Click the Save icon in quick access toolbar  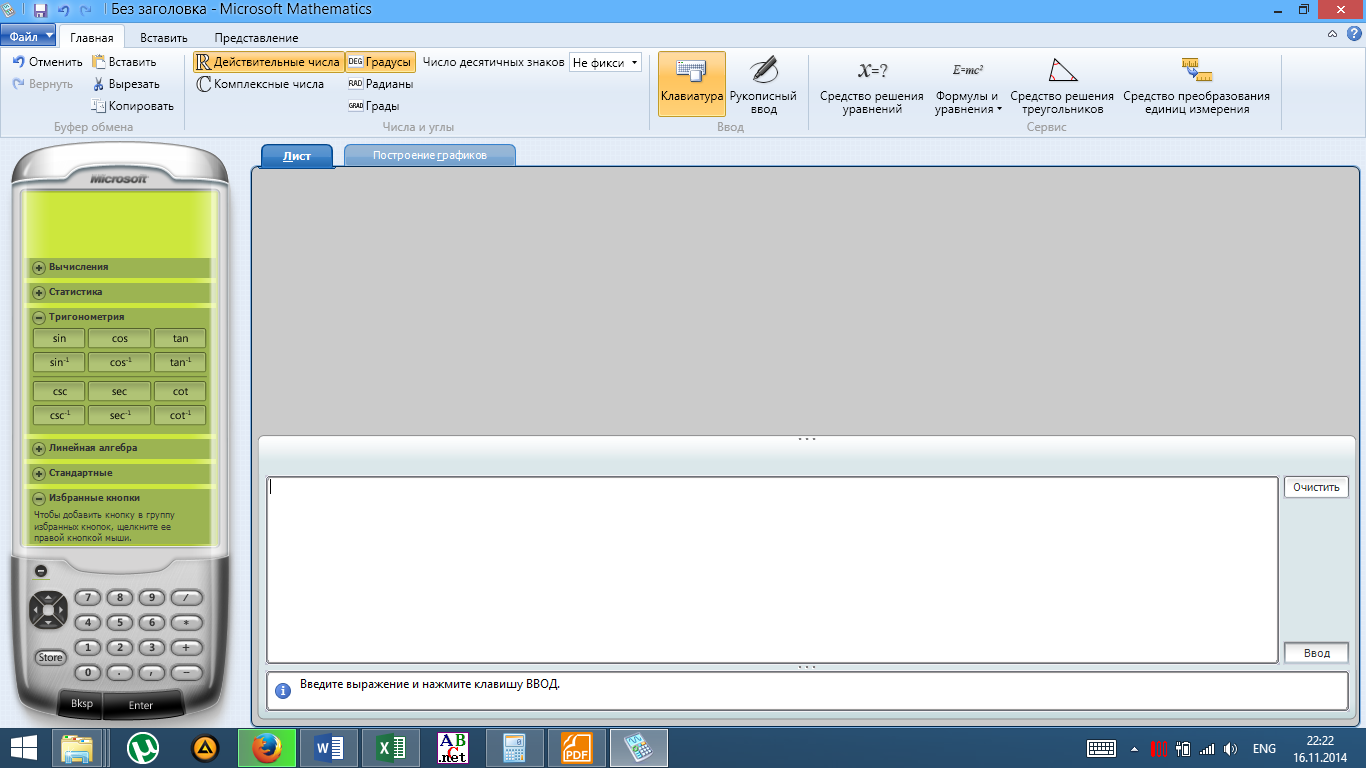[40, 10]
